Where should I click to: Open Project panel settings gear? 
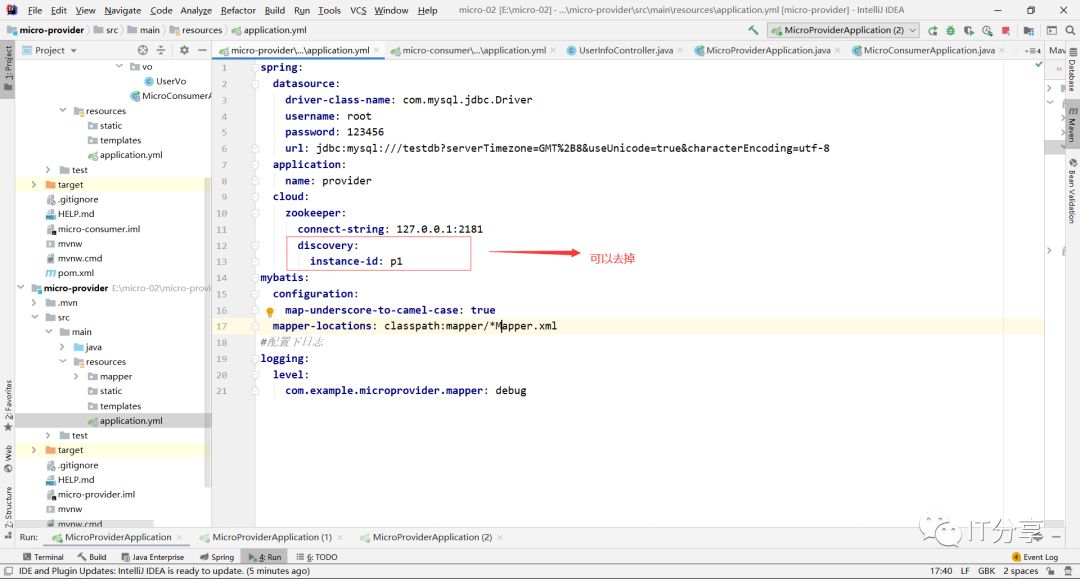tap(184, 50)
